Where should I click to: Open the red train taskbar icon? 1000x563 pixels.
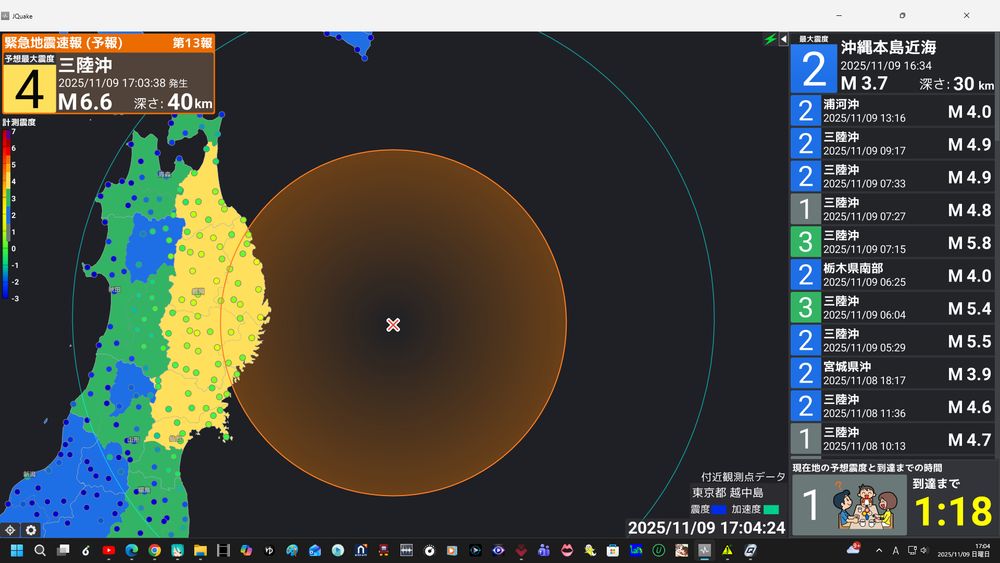click(x=384, y=550)
